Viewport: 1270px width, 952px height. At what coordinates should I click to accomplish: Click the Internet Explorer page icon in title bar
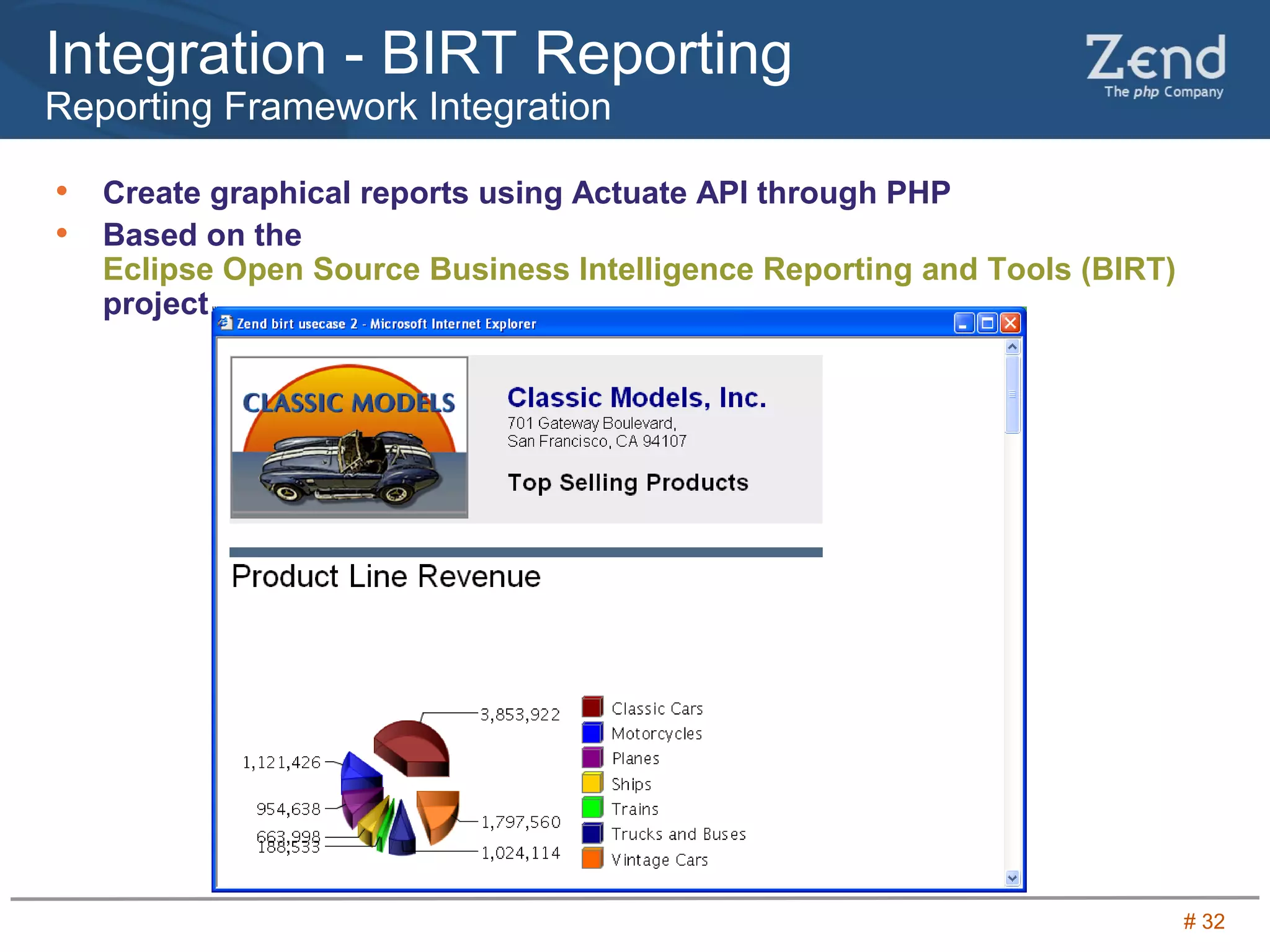pos(226,323)
